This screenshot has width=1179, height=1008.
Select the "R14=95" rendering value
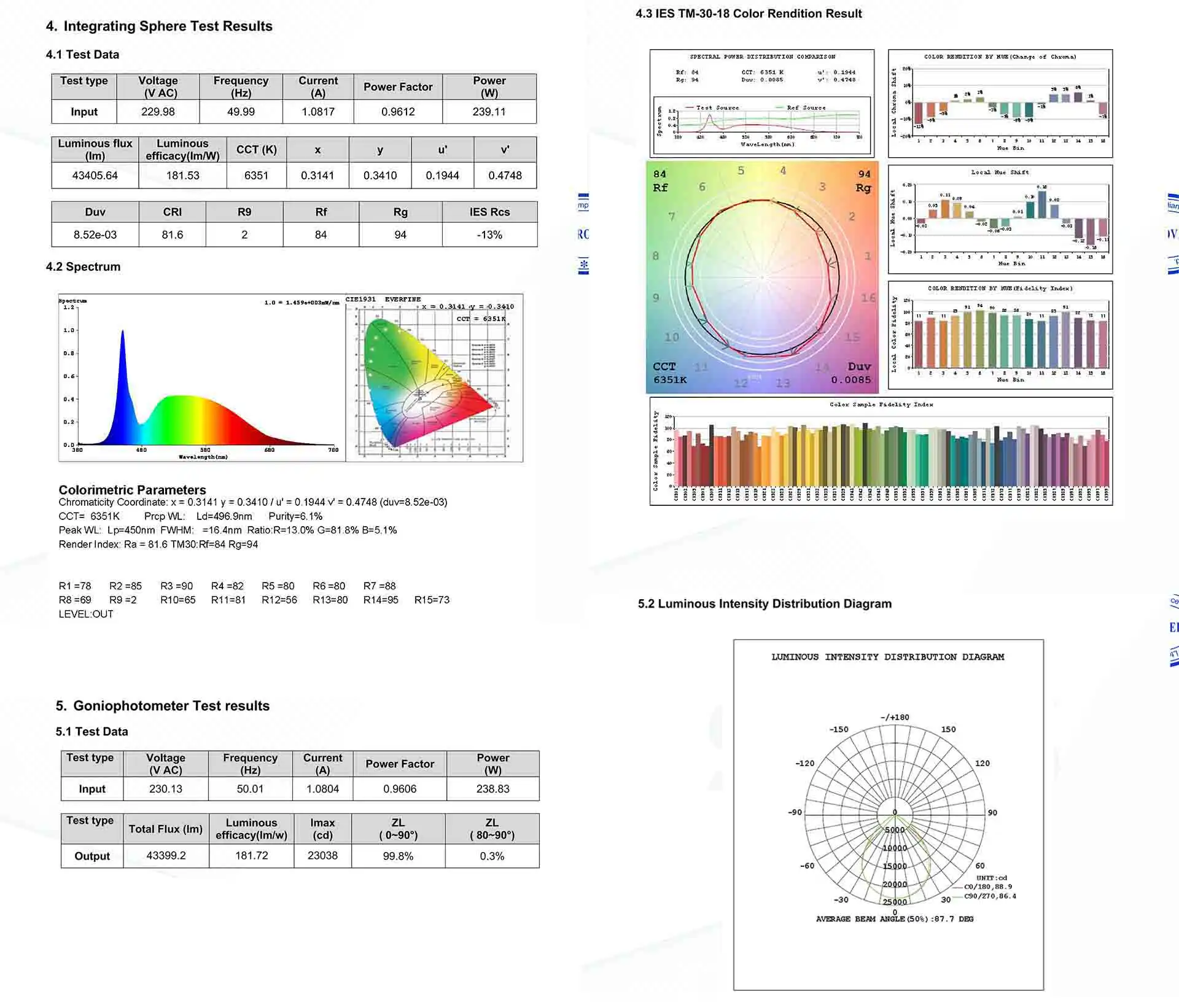[381, 600]
